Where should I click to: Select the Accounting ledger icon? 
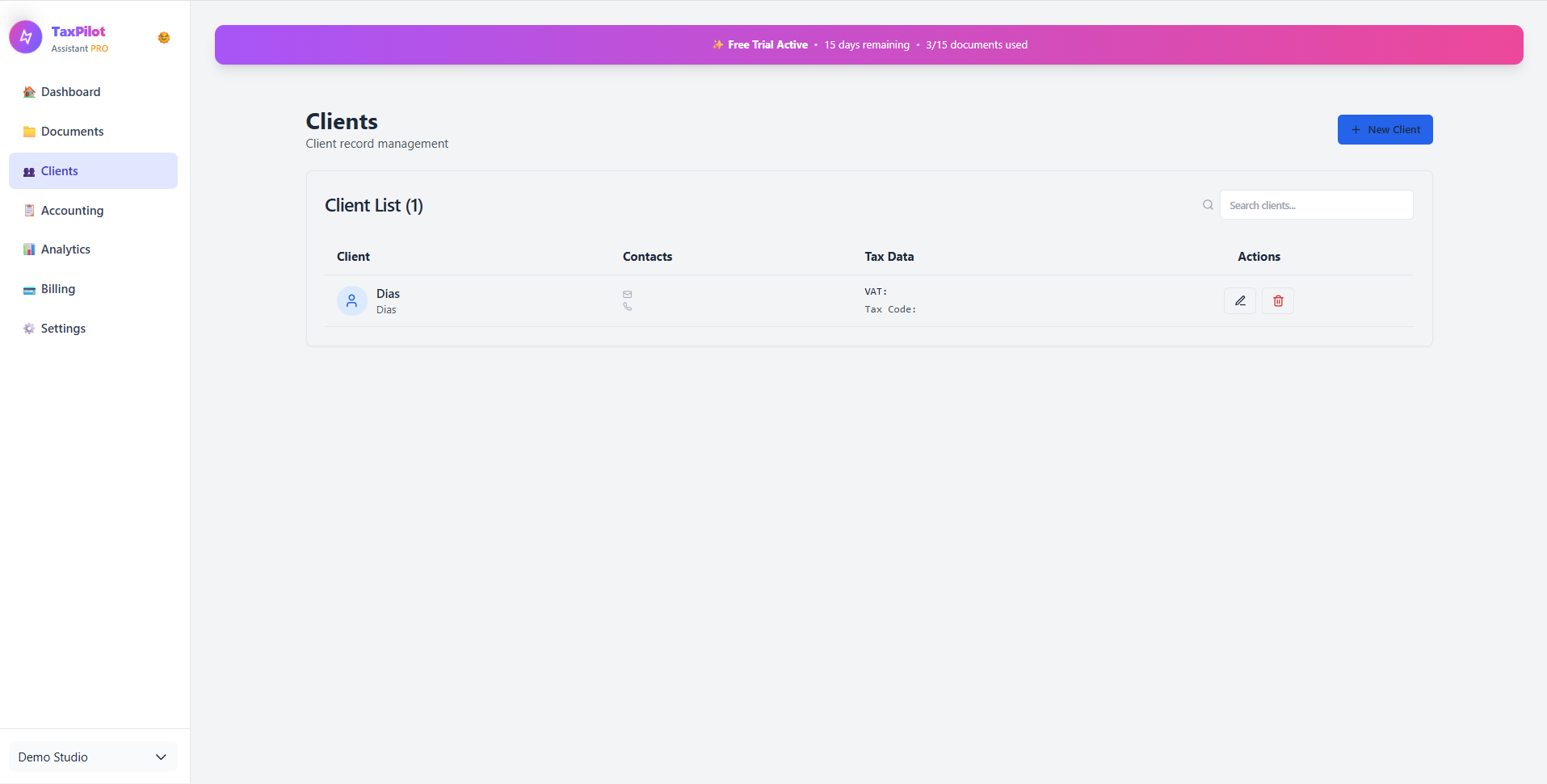(x=29, y=210)
